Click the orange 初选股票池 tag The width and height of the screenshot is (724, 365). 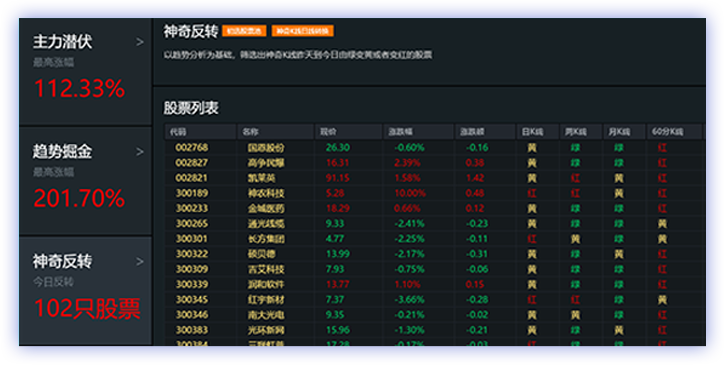(x=244, y=31)
